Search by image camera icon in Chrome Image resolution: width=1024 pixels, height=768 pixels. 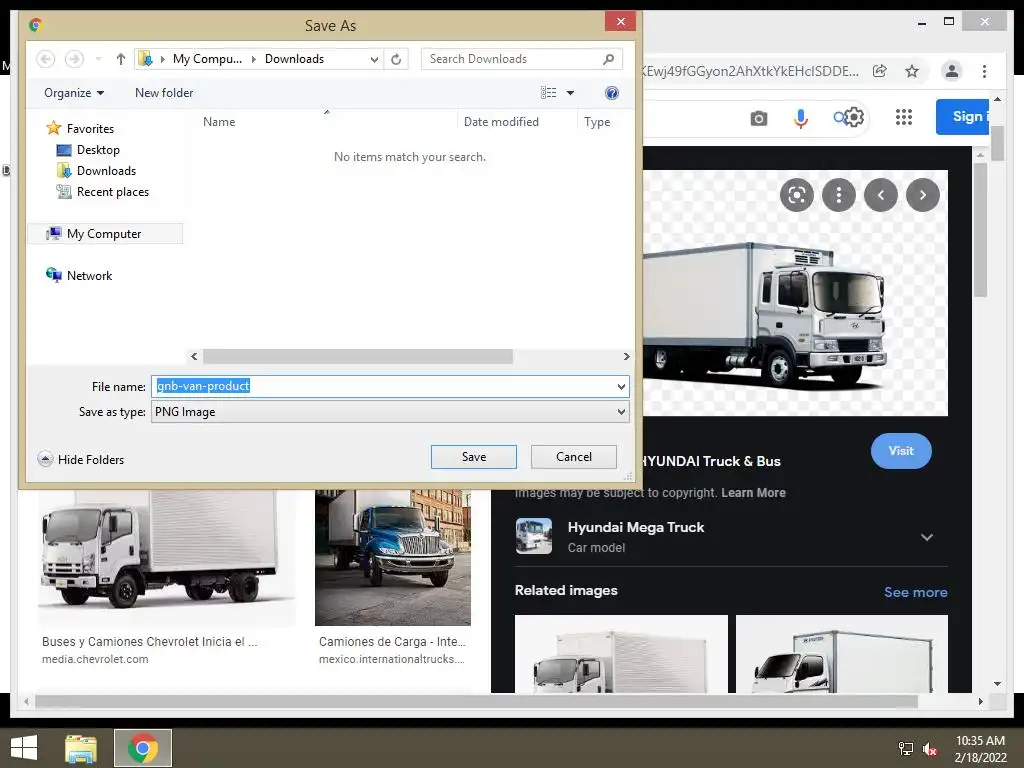tap(758, 118)
